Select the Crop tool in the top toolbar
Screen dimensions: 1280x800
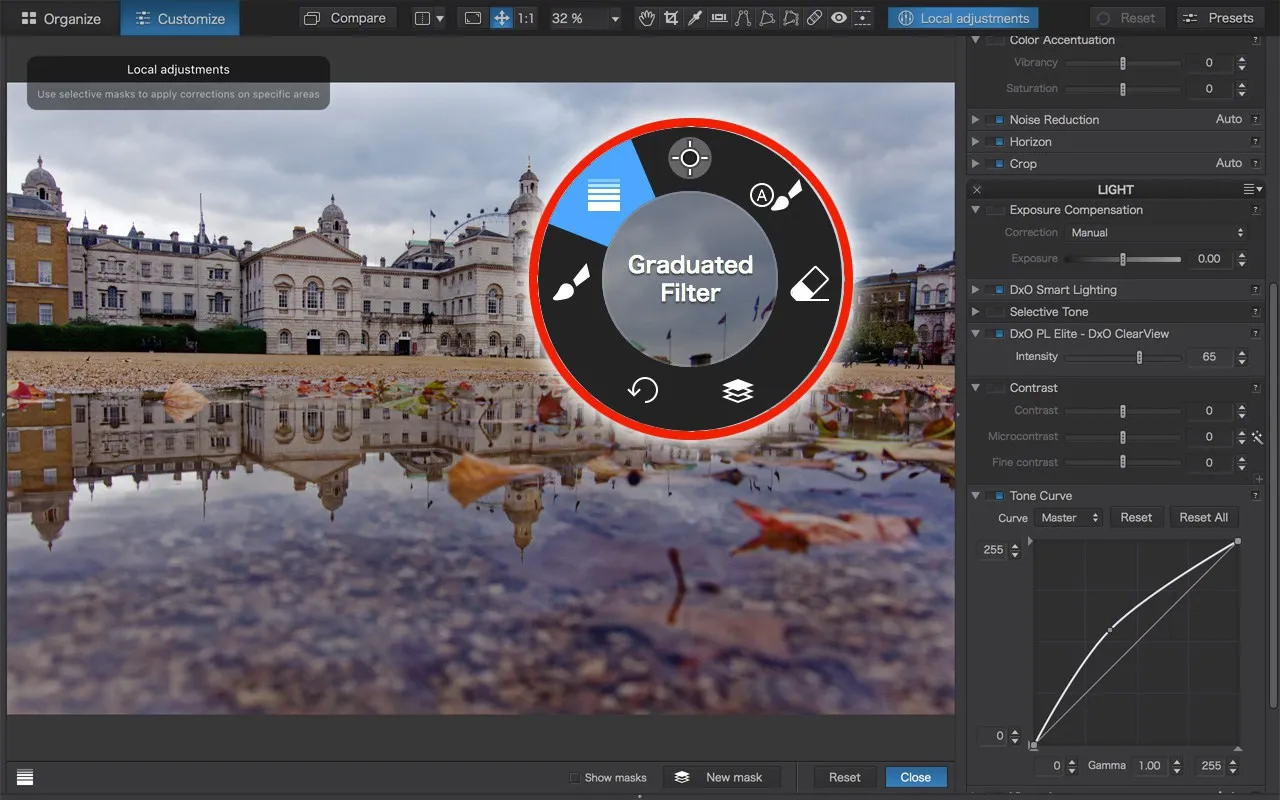point(671,18)
